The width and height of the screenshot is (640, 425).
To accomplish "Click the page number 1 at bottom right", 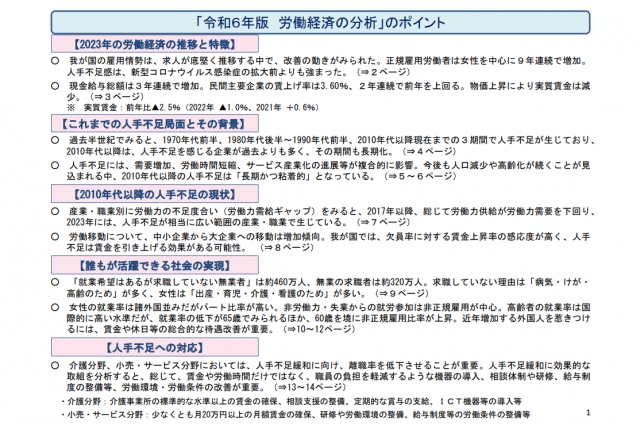I will click(x=588, y=413).
